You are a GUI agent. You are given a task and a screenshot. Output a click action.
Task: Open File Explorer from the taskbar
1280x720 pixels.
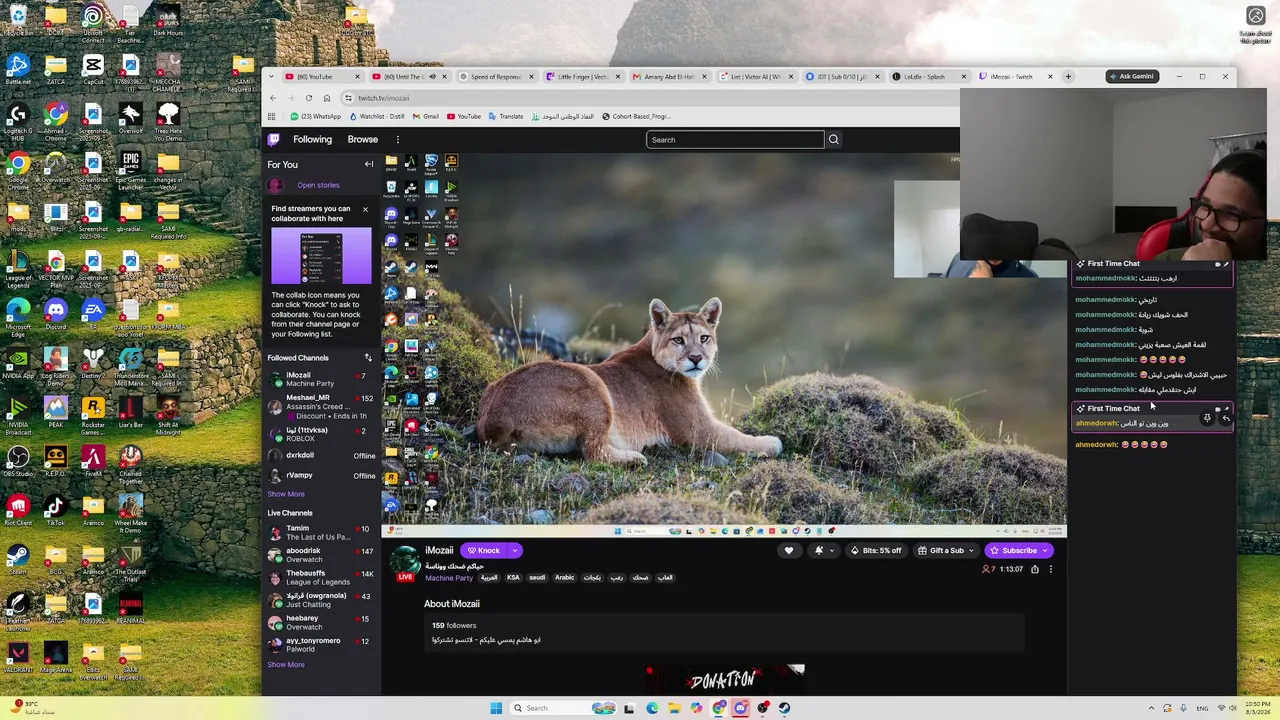click(674, 708)
